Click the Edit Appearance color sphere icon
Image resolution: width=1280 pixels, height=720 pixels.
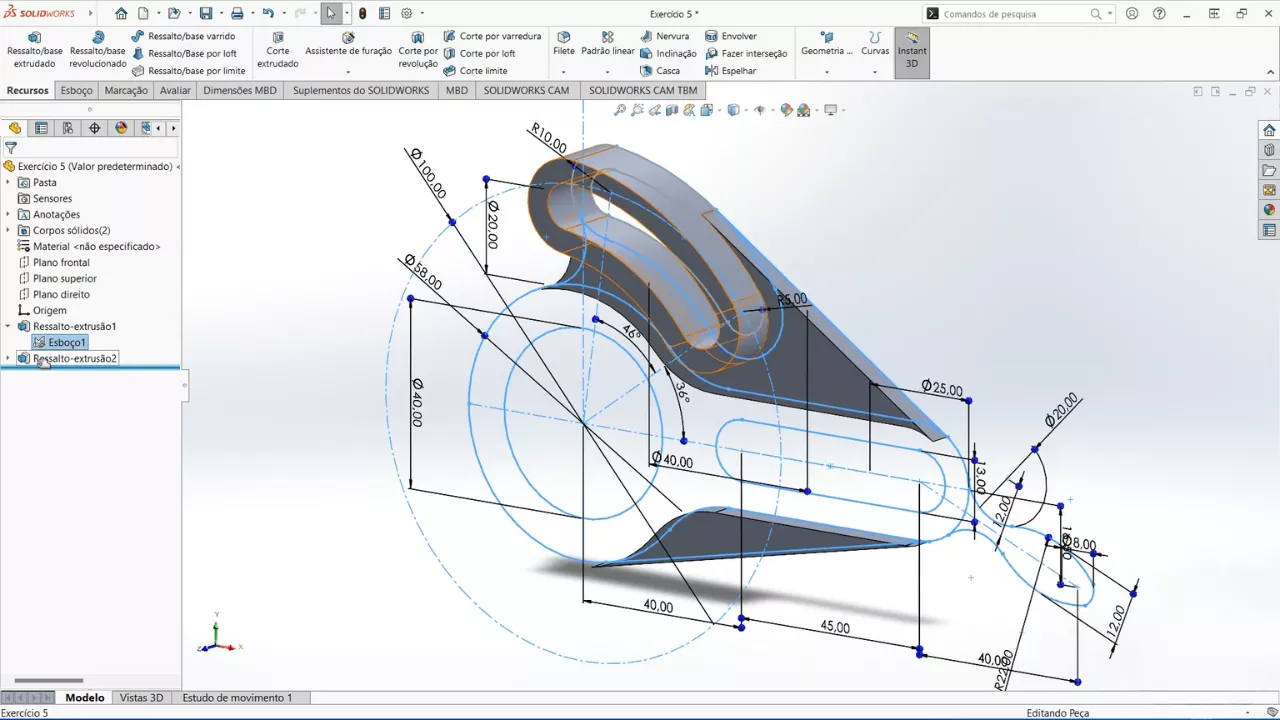[786, 110]
